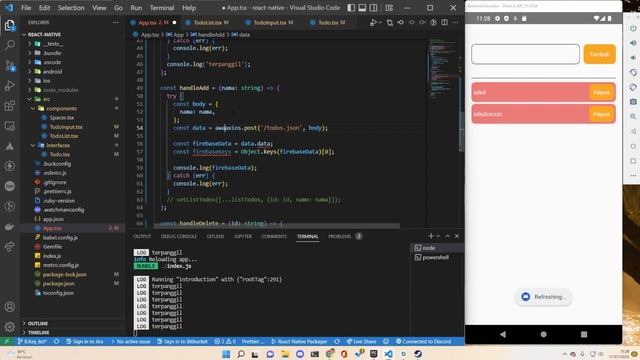The width and height of the screenshot is (640, 360).
Task: Toggle primary sidebar layout button
Action: 351,8
